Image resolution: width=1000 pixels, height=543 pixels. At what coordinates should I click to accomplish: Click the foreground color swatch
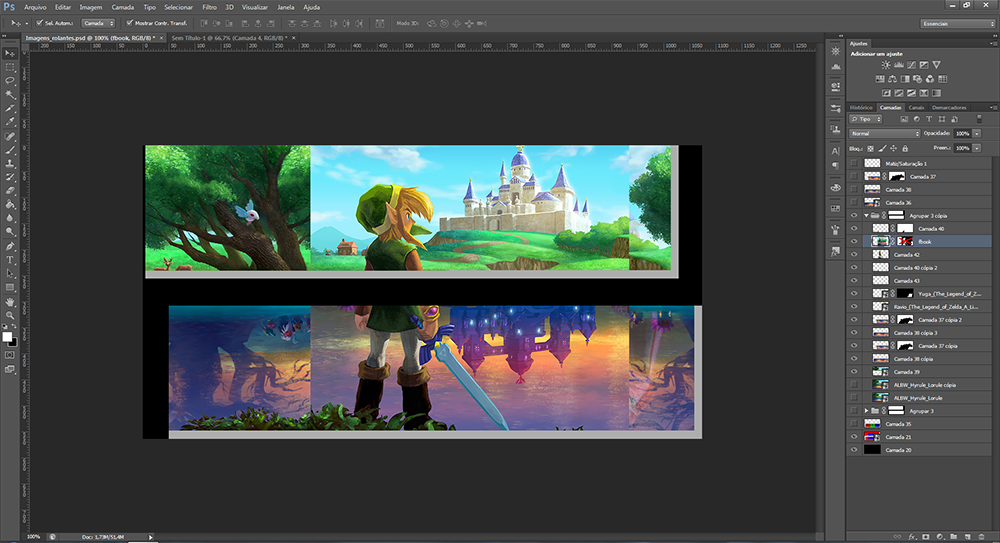point(7,337)
